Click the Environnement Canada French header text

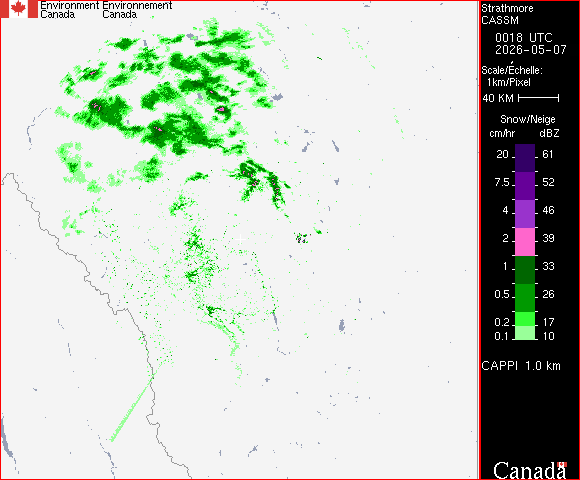(x=137, y=10)
